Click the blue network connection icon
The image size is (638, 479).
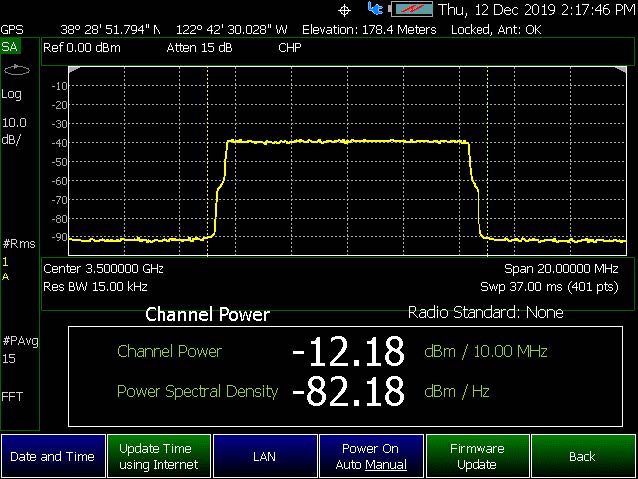click(375, 9)
